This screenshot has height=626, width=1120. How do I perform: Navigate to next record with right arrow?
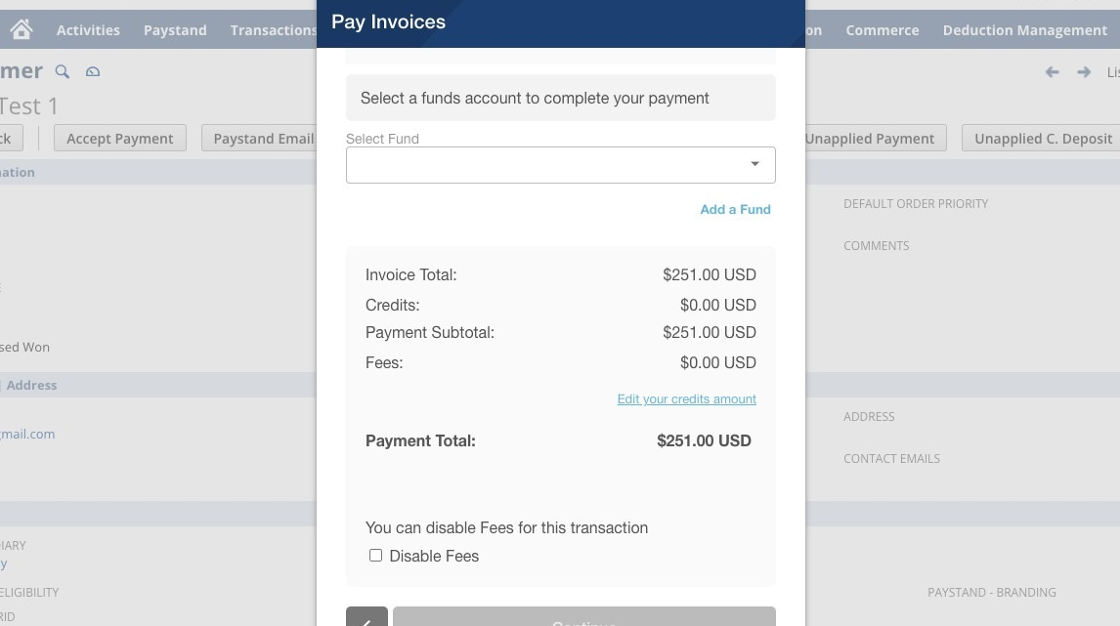[x=1084, y=72]
